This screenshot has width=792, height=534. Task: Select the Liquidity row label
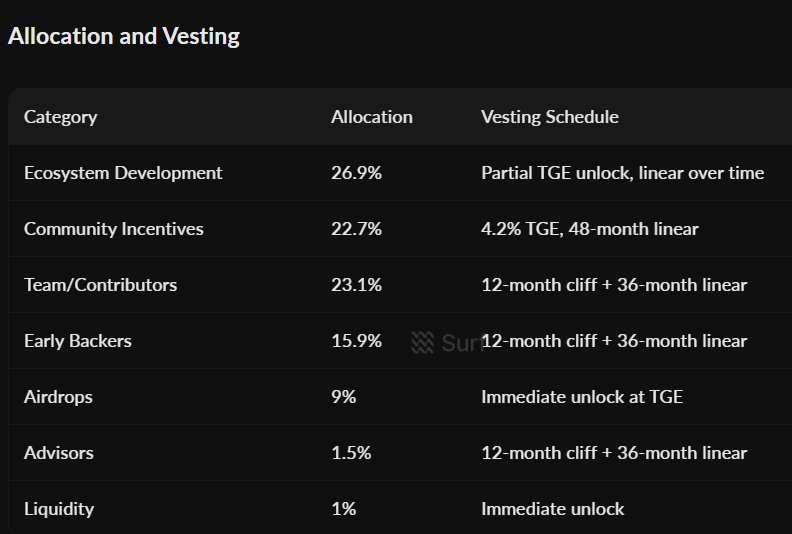(58, 509)
